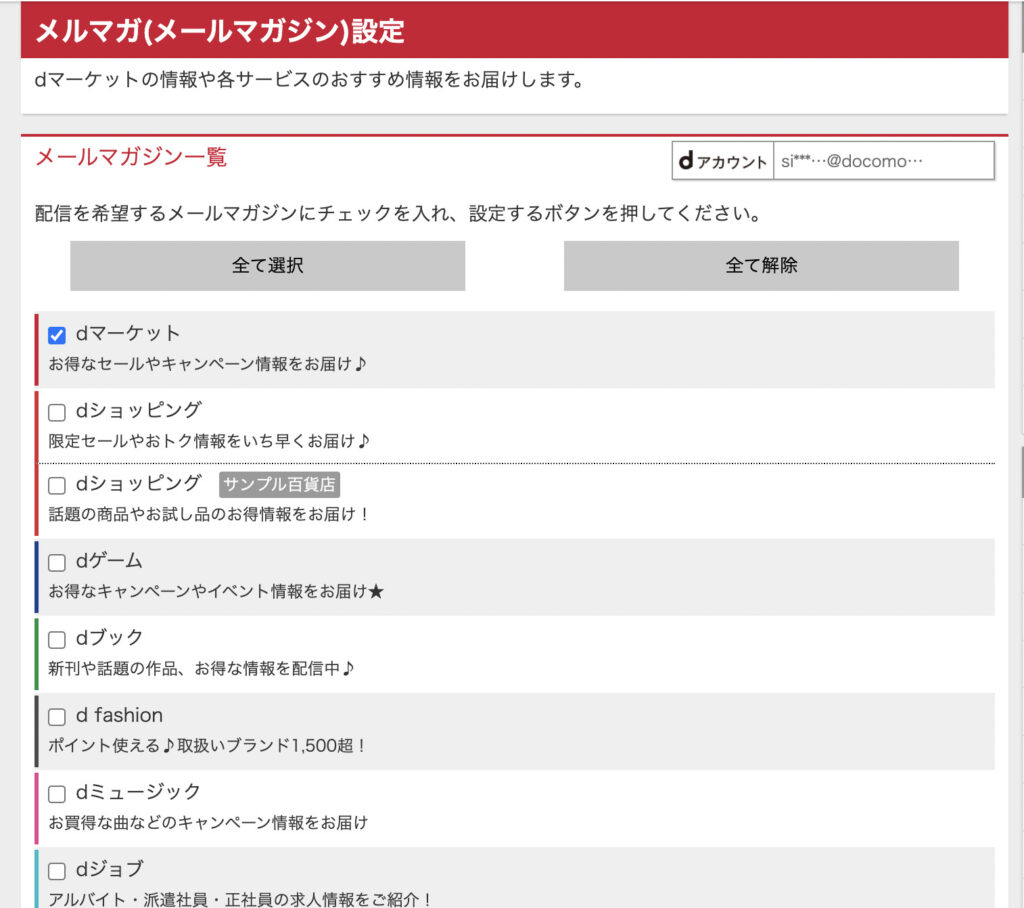The width and height of the screenshot is (1024, 908).
Task: Check the dショッピング サンプル百貨店 checkbox
Action: click(x=57, y=485)
